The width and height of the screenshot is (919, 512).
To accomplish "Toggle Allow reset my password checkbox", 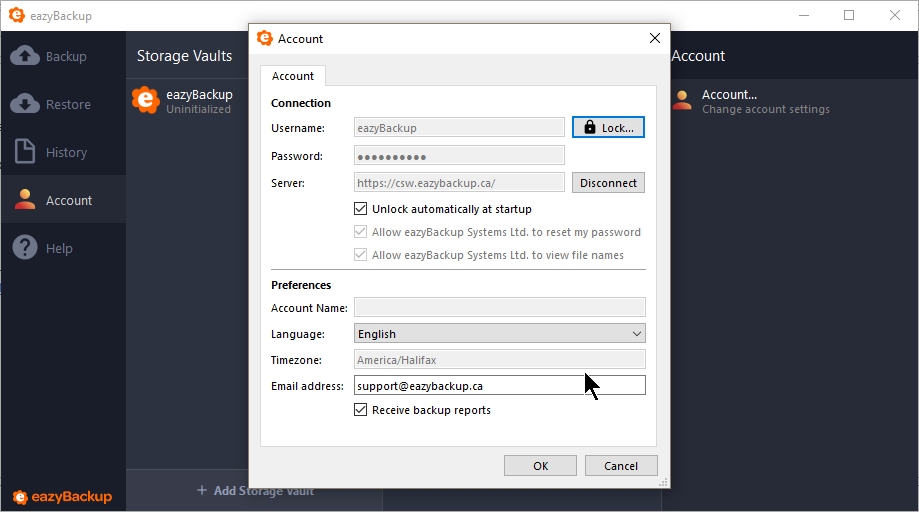I will pyautogui.click(x=360, y=231).
